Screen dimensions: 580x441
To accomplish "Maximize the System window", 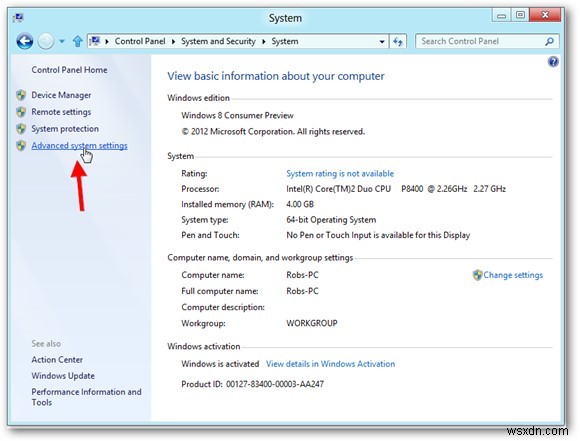I will pyautogui.click(x=520, y=15).
